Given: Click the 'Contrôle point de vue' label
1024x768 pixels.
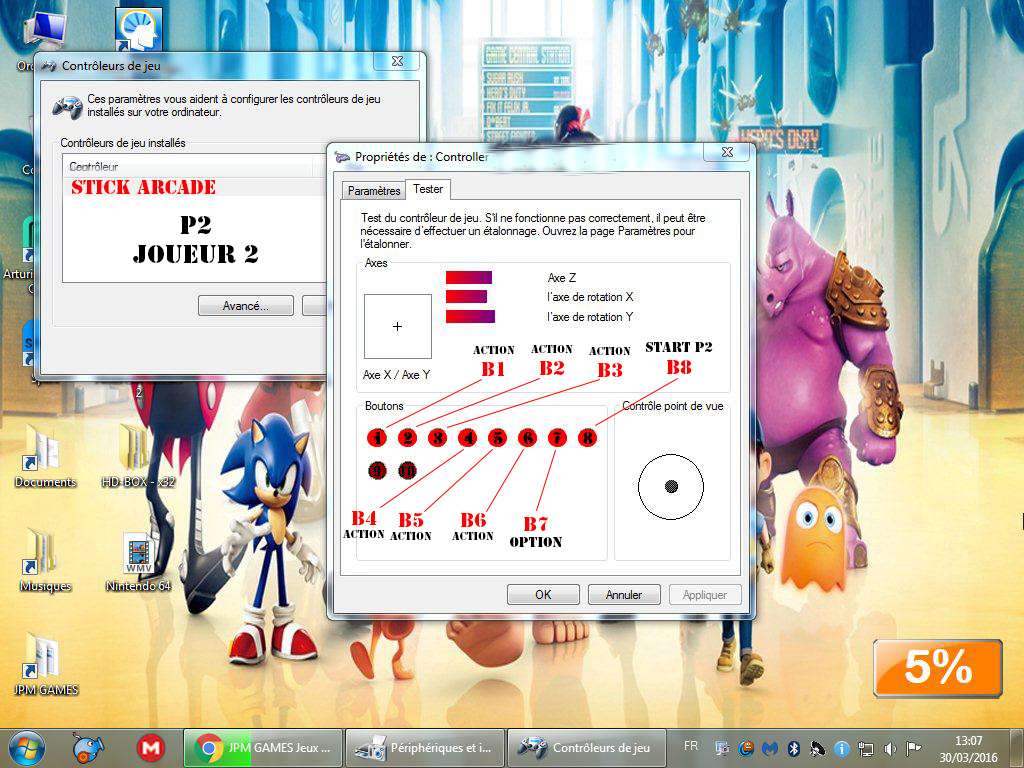Looking at the screenshot, I should click(x=673, y=406).
